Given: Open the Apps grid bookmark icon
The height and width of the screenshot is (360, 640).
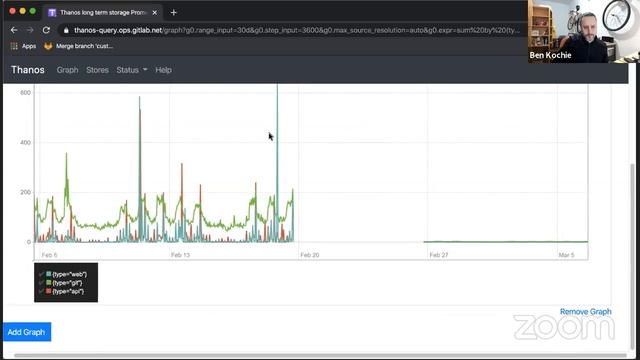Looking at the screenshot, I should click(x=14, y=46).
